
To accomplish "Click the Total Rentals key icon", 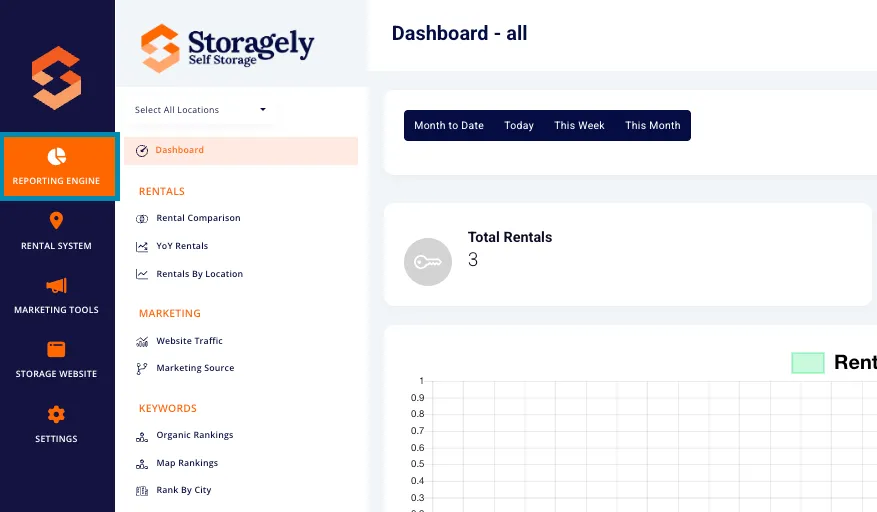I will 428,262.
